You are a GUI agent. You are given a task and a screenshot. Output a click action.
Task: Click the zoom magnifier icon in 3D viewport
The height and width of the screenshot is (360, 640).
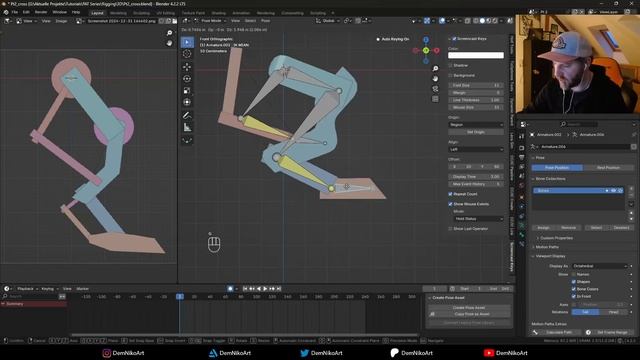[x=436, y=69]
